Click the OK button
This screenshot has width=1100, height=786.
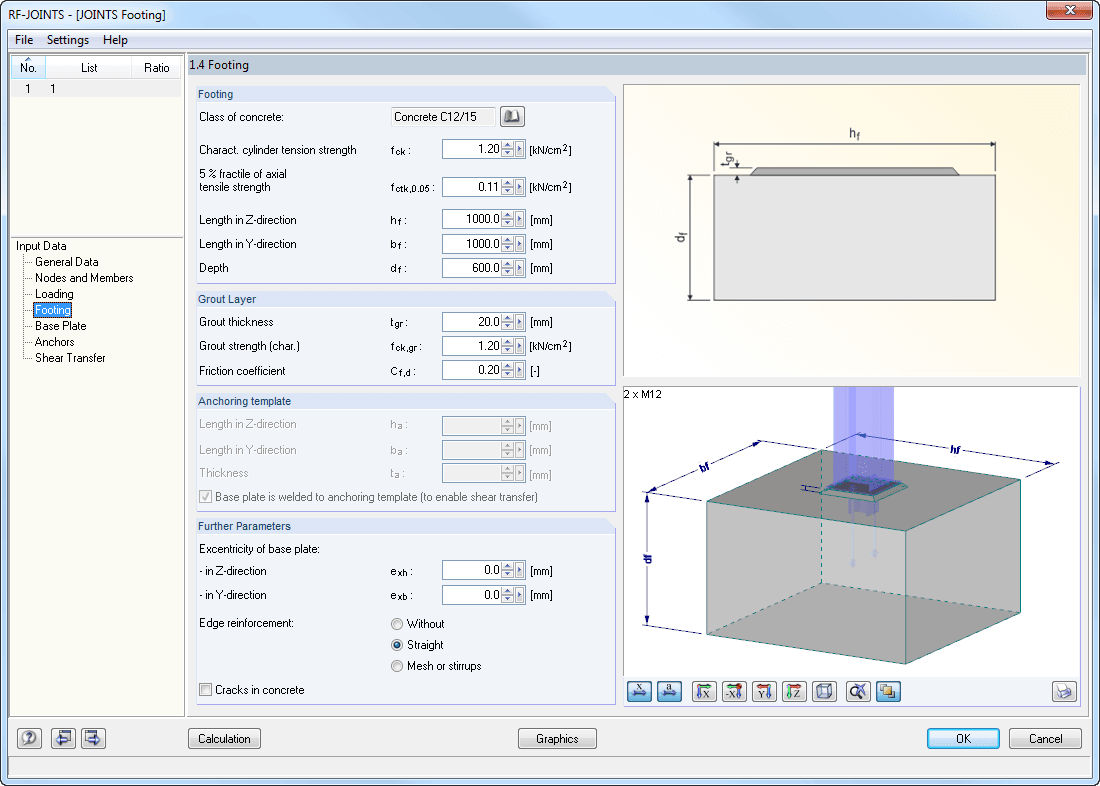tap(964, 738)
